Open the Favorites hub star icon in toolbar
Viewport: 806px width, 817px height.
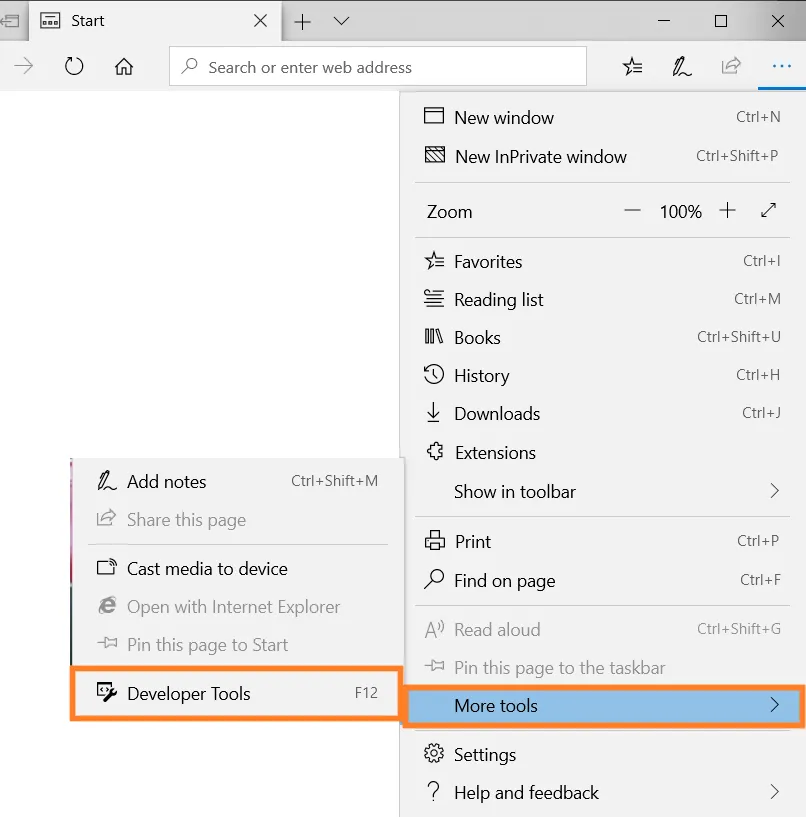[x=632, y=66]
